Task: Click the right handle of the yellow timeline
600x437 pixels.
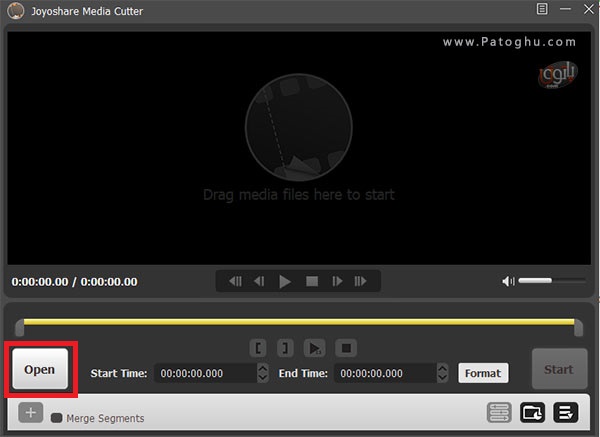Action: 579,328
